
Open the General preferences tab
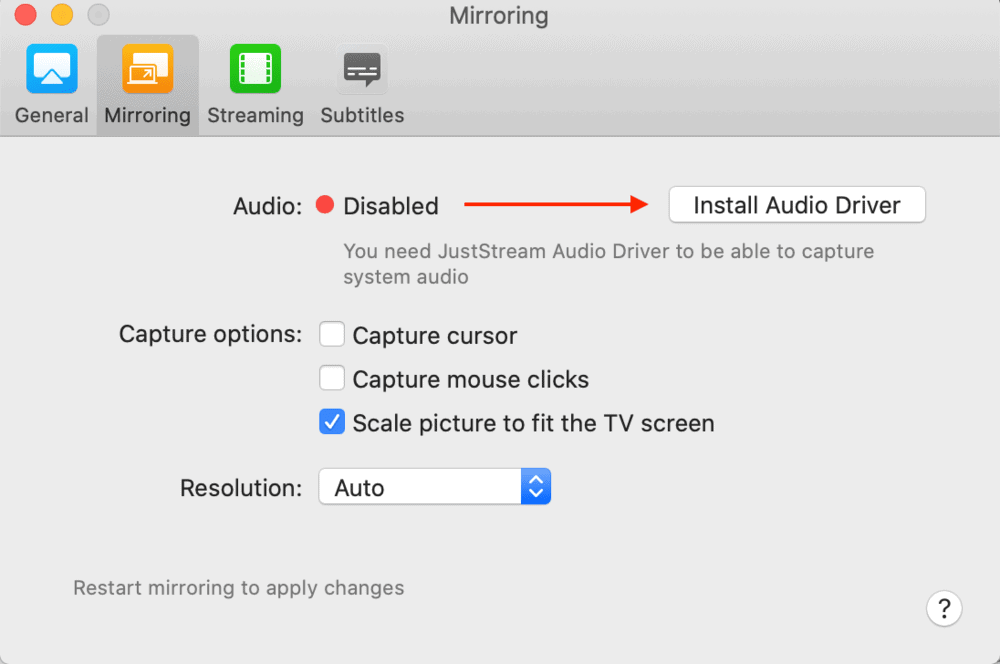tap(52, 85)
